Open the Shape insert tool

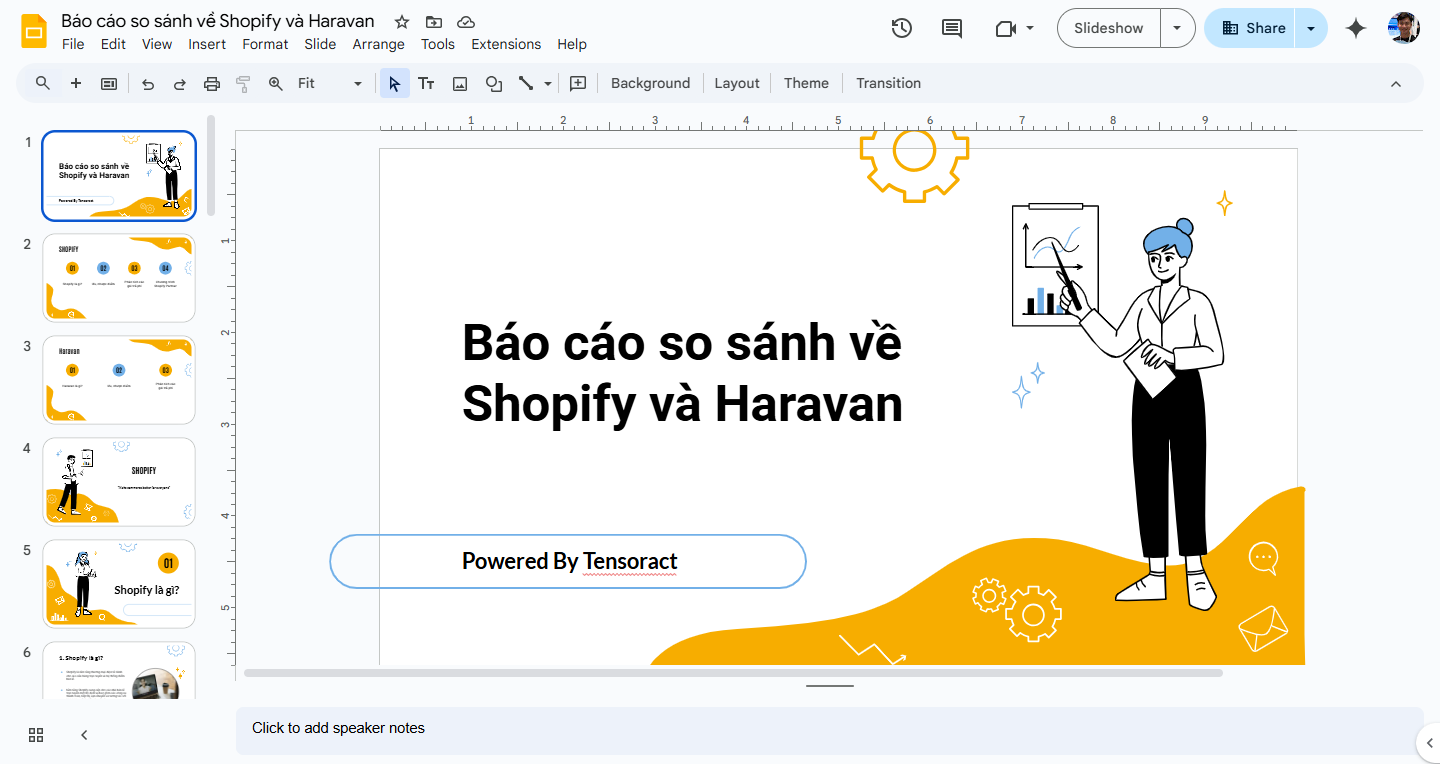click(x=494, y=84)
